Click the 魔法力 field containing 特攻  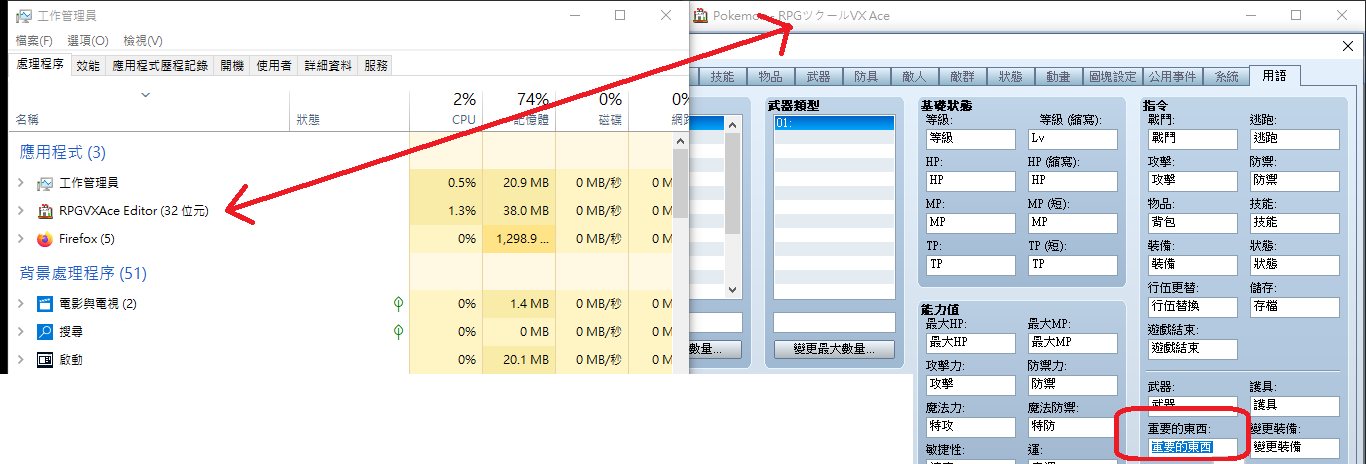(x=970, y=426)
